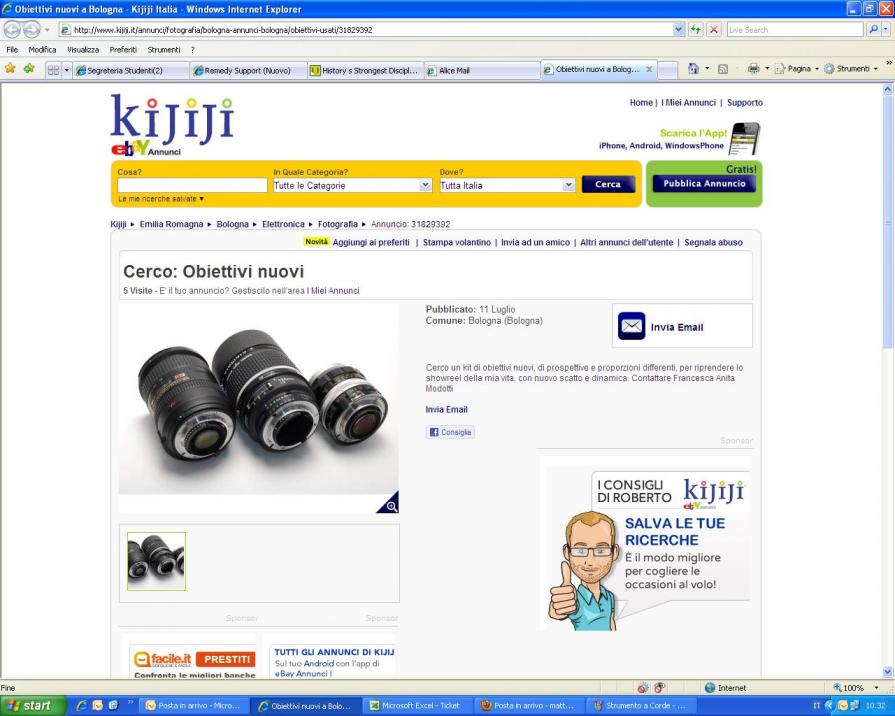Open the Preferiti menu

click(123, 49)
